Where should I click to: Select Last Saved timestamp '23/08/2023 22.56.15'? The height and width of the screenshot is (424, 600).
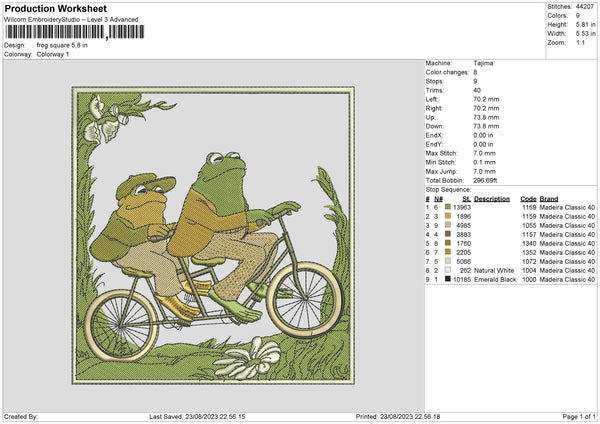click(x=215, y=417)
